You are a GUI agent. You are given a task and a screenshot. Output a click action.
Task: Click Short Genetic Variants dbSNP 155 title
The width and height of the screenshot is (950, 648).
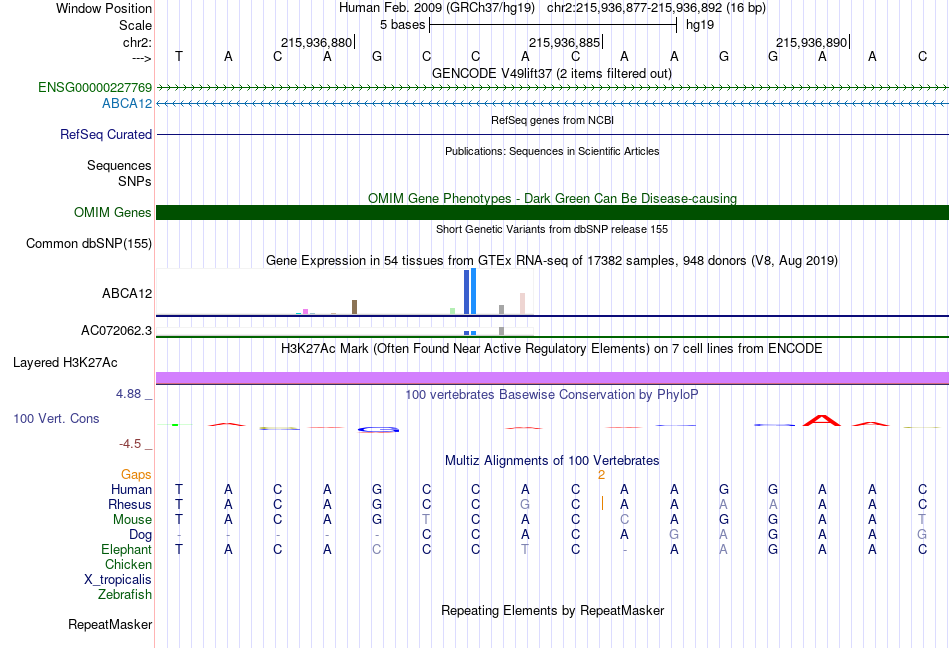(x=552, y=229)
